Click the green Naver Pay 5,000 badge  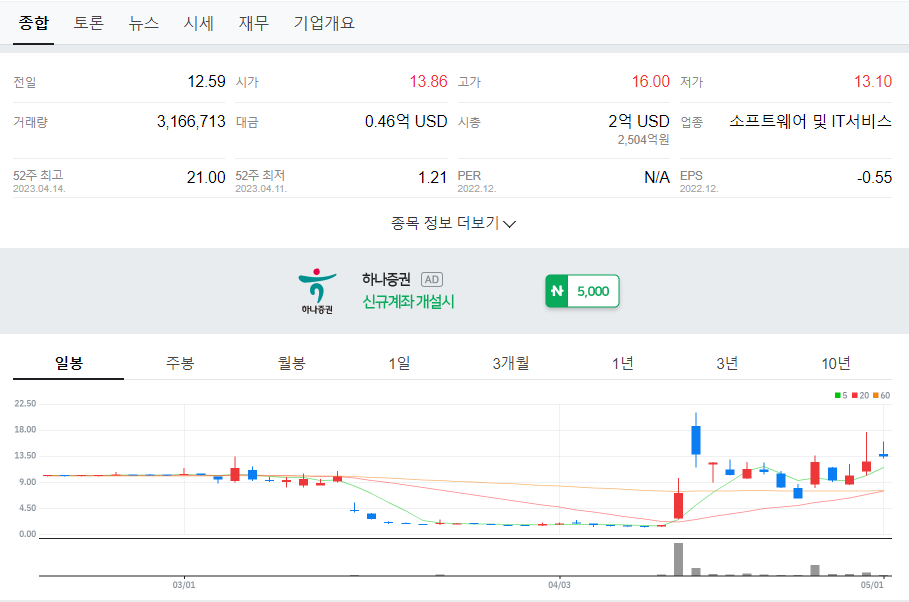(x=581, y=289)
